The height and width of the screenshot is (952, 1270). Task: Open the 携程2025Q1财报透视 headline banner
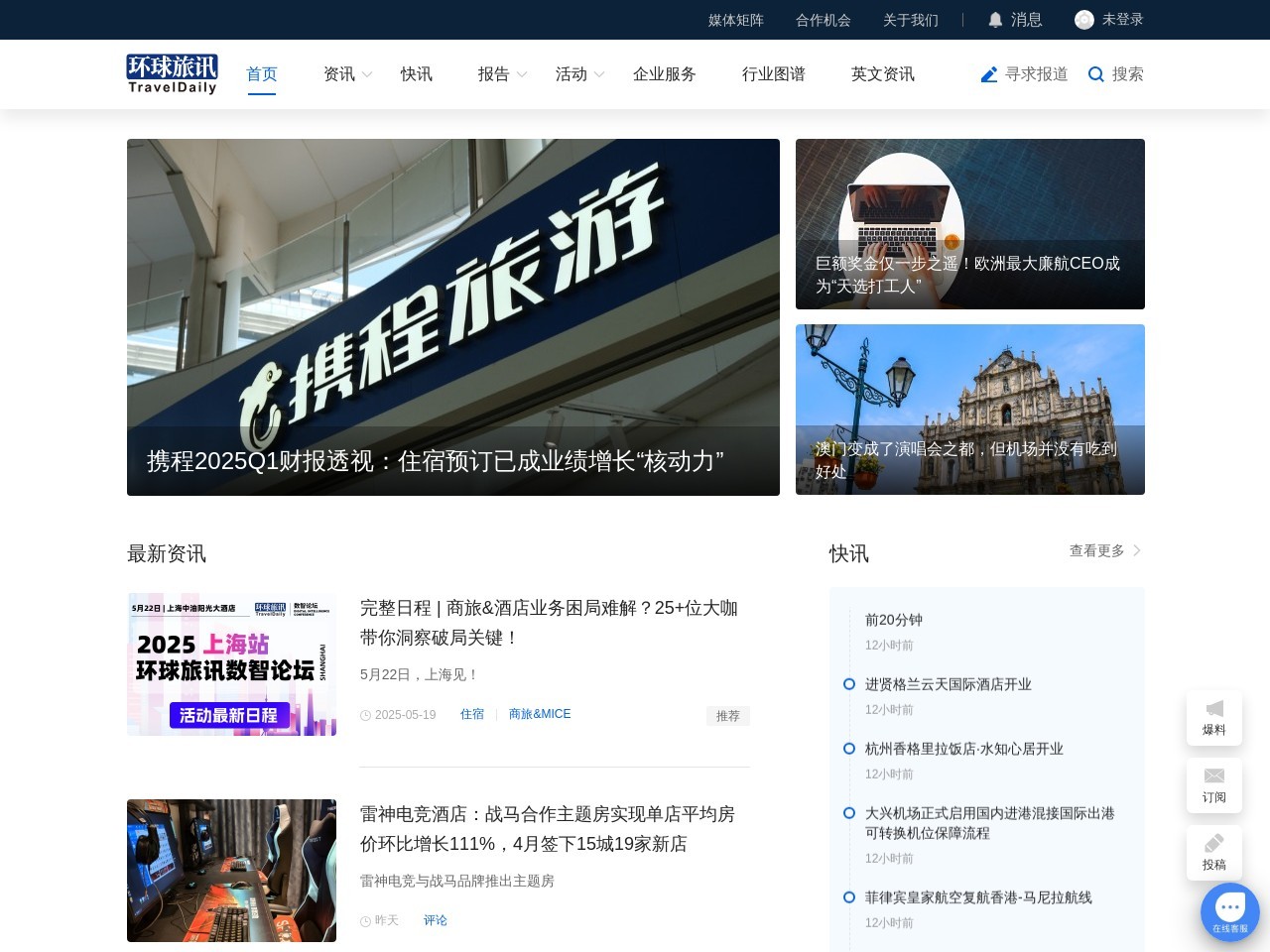[453, 317]
